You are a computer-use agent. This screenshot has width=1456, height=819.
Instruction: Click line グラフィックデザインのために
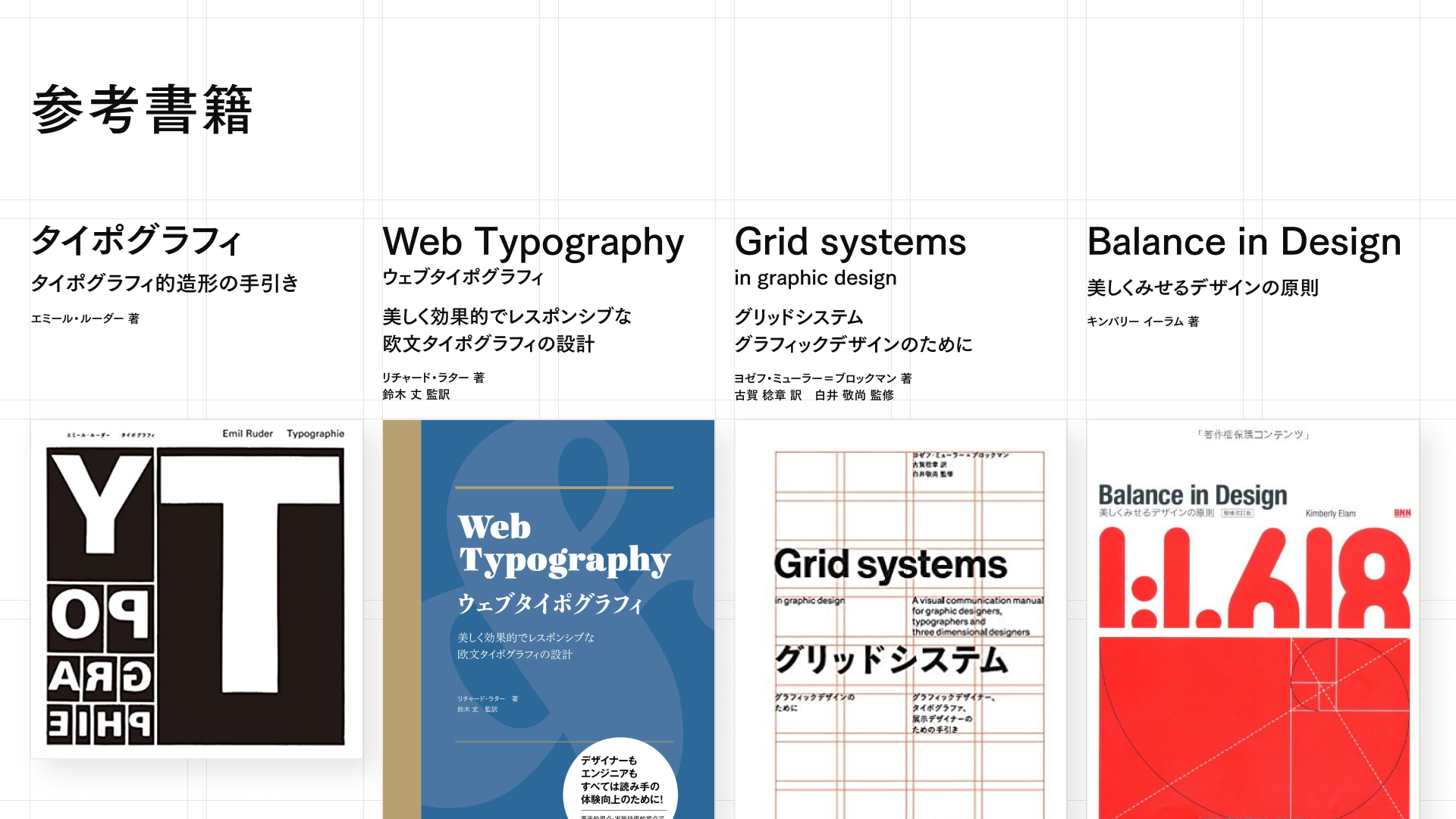coord(853,344)
